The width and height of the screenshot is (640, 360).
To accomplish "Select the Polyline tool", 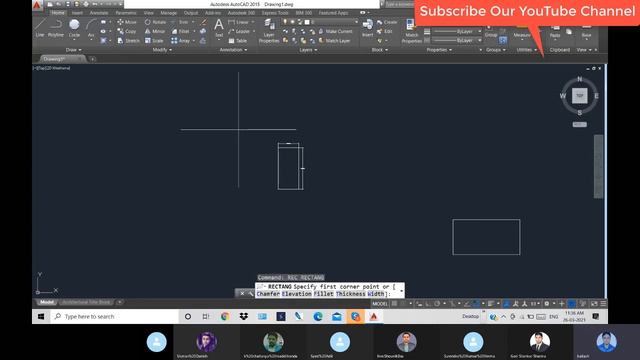I will coord(56,28).
